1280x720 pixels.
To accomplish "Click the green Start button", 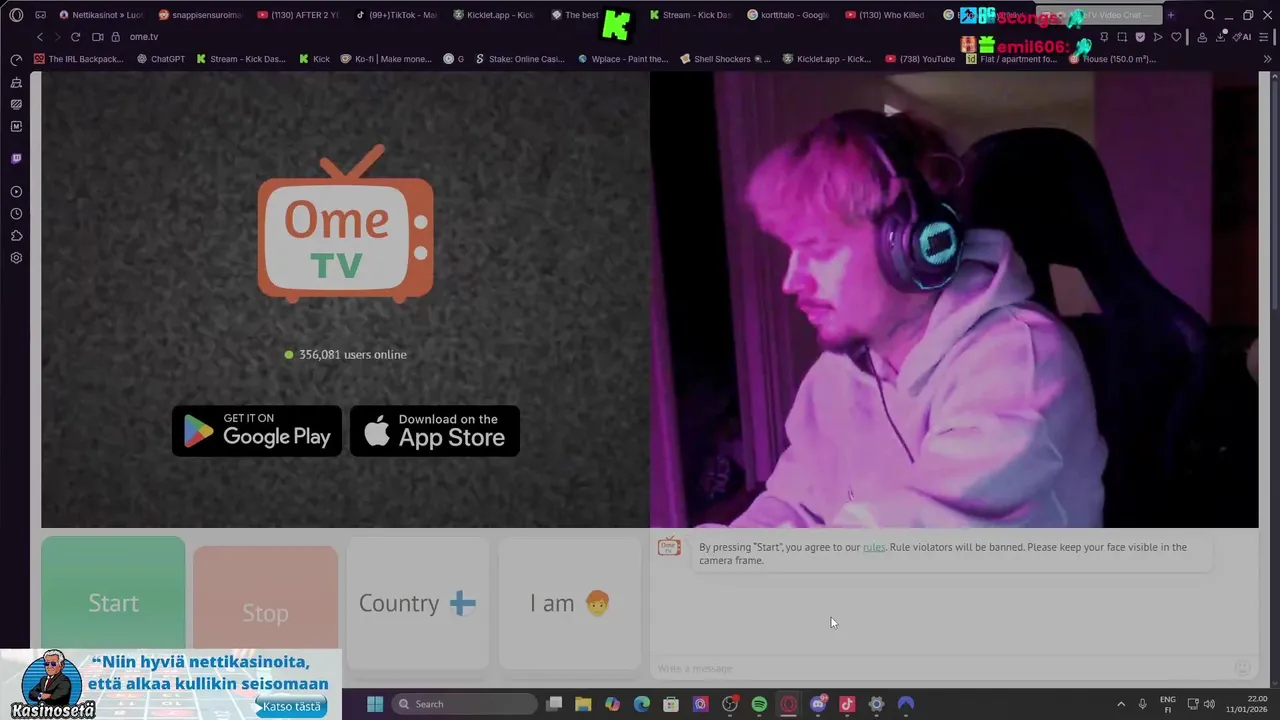I will click(x=113, y=603).
